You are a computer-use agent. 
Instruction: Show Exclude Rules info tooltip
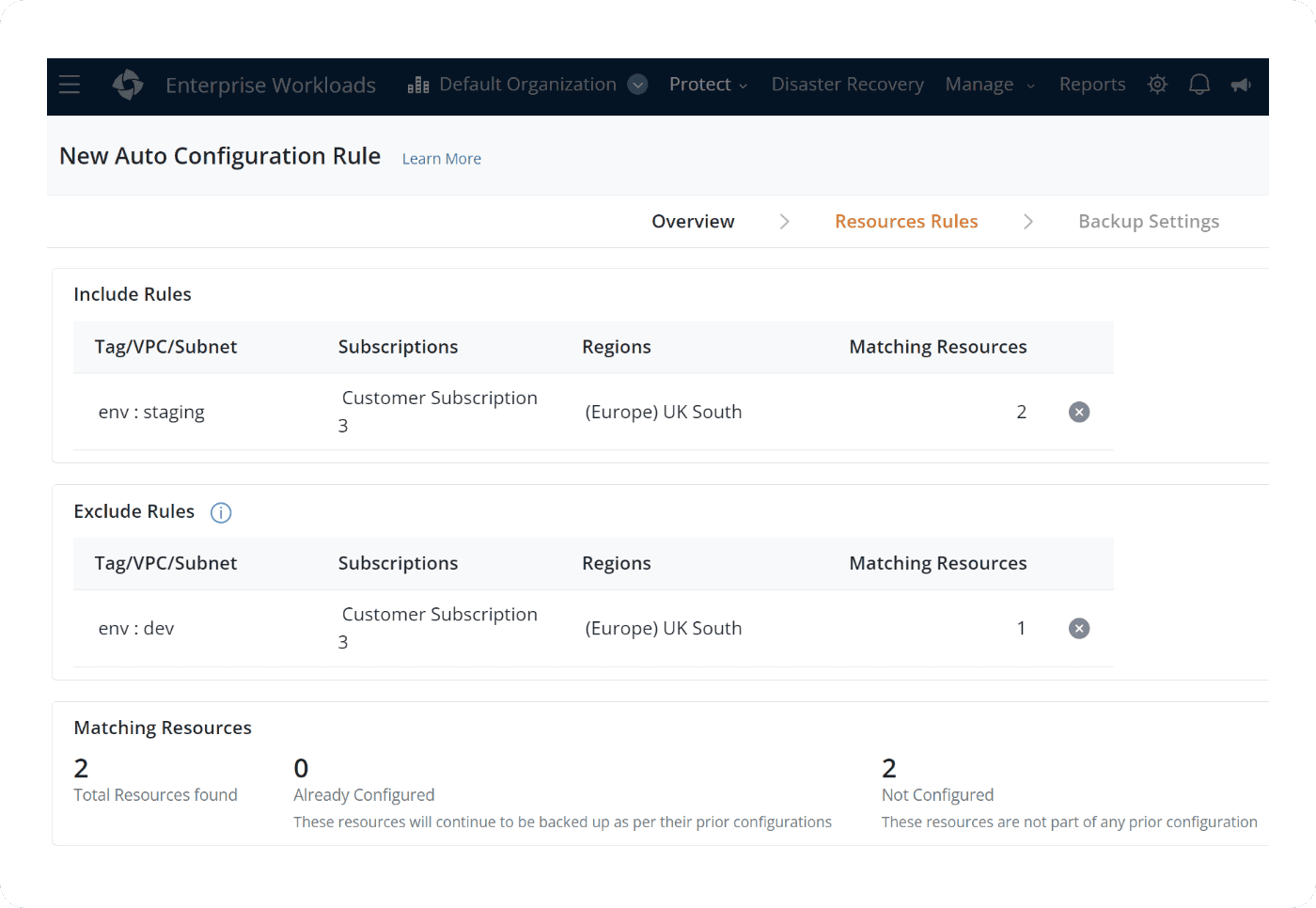coord(221,512)
